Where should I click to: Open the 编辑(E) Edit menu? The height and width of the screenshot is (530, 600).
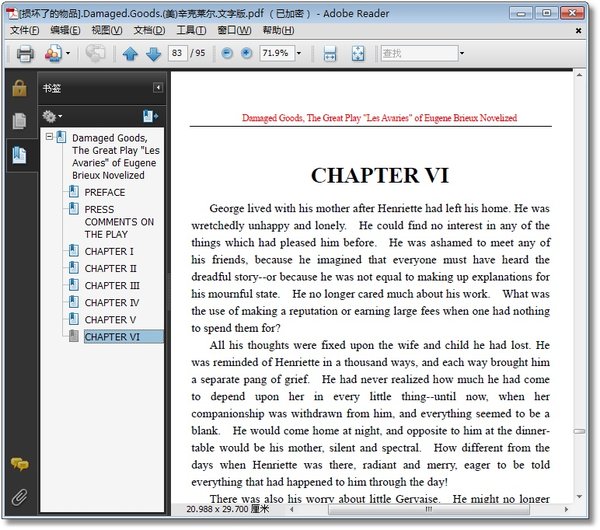click(65, 30)
